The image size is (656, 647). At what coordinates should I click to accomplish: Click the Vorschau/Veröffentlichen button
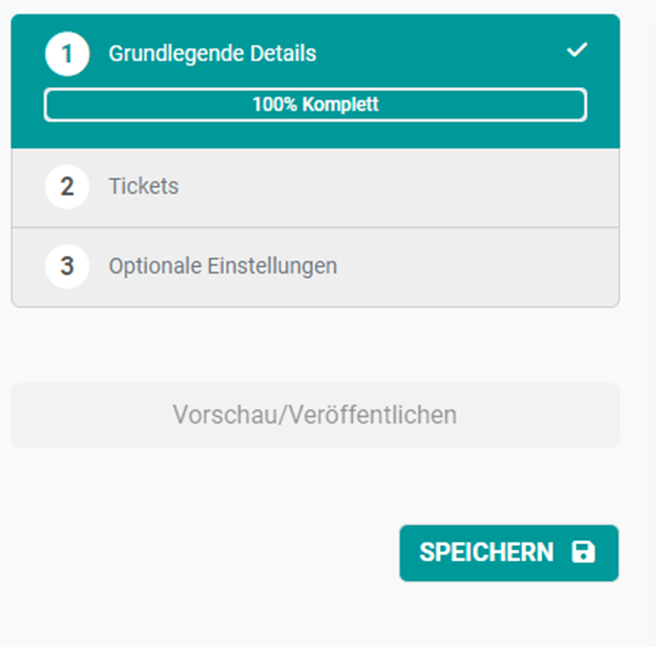click(x=315, y=416)
